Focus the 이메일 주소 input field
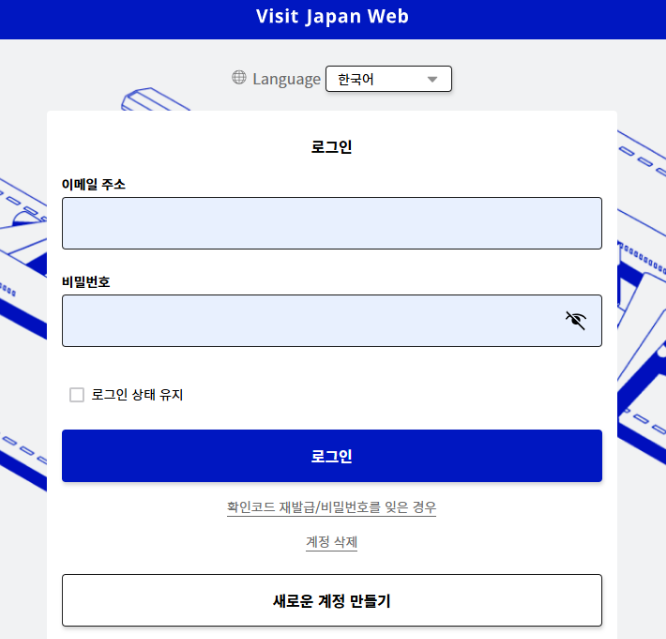 tap(332, 223)
